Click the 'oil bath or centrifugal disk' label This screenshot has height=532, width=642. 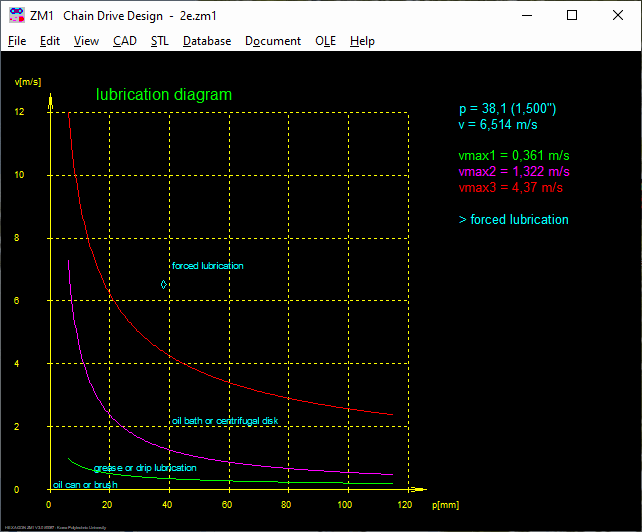[225, 421]
